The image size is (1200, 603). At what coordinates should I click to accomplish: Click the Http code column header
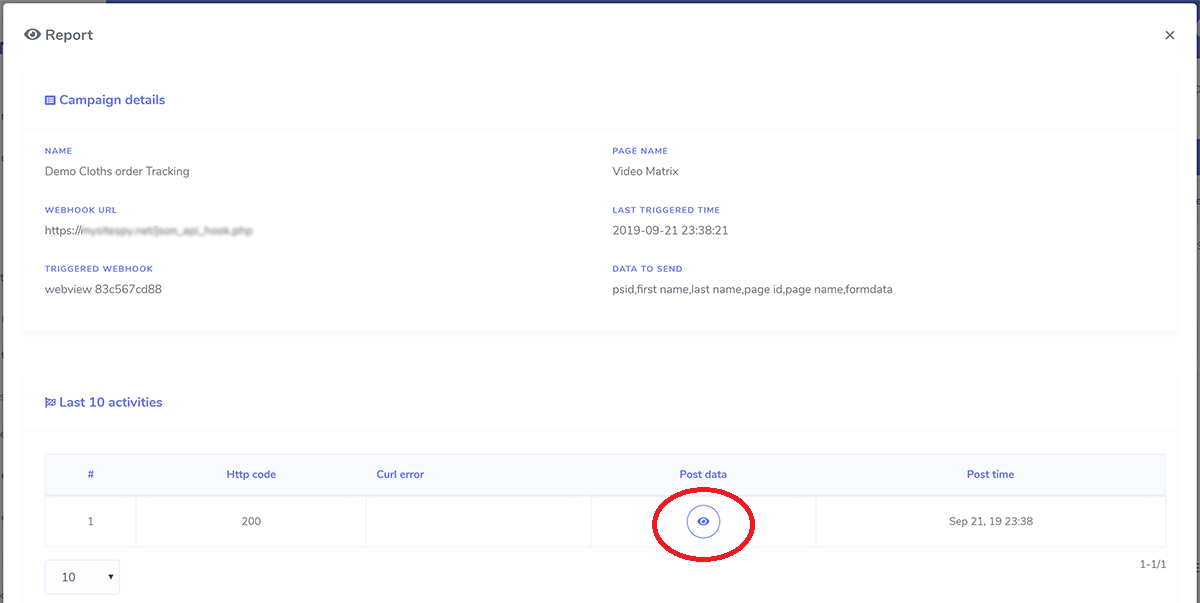coord(250,474)
